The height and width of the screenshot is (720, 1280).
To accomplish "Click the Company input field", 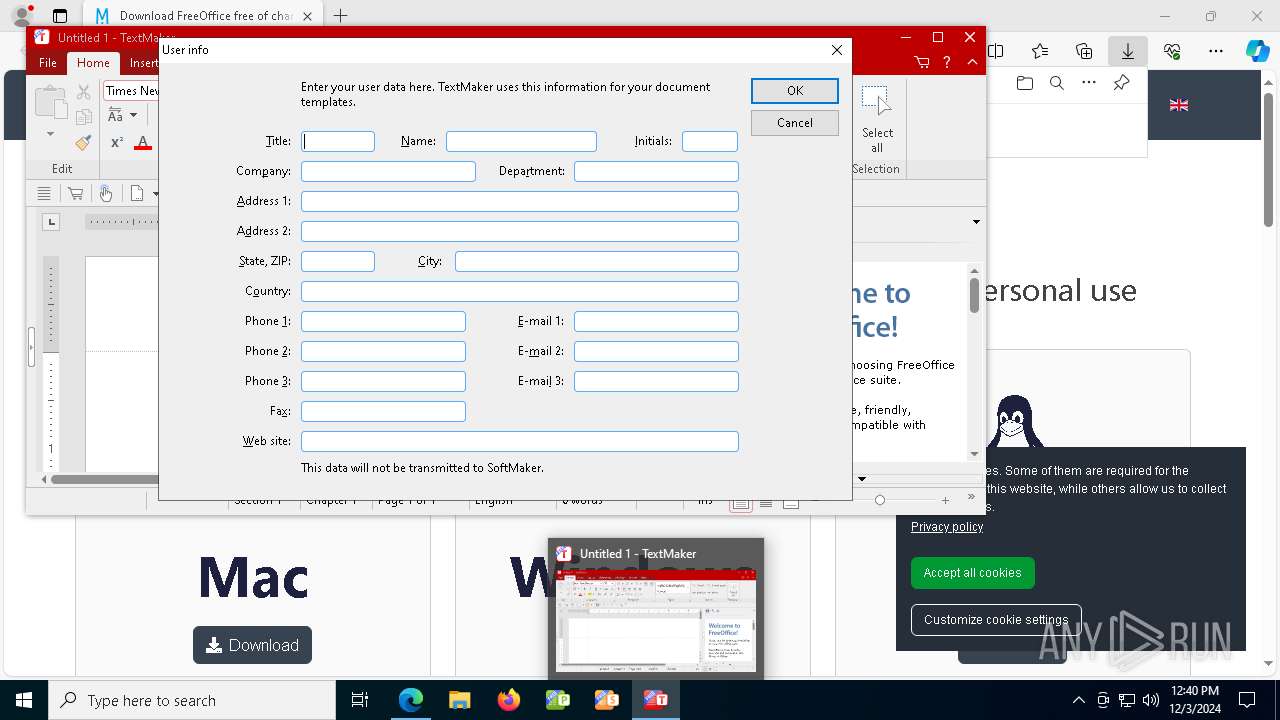I will coord(388,172).
